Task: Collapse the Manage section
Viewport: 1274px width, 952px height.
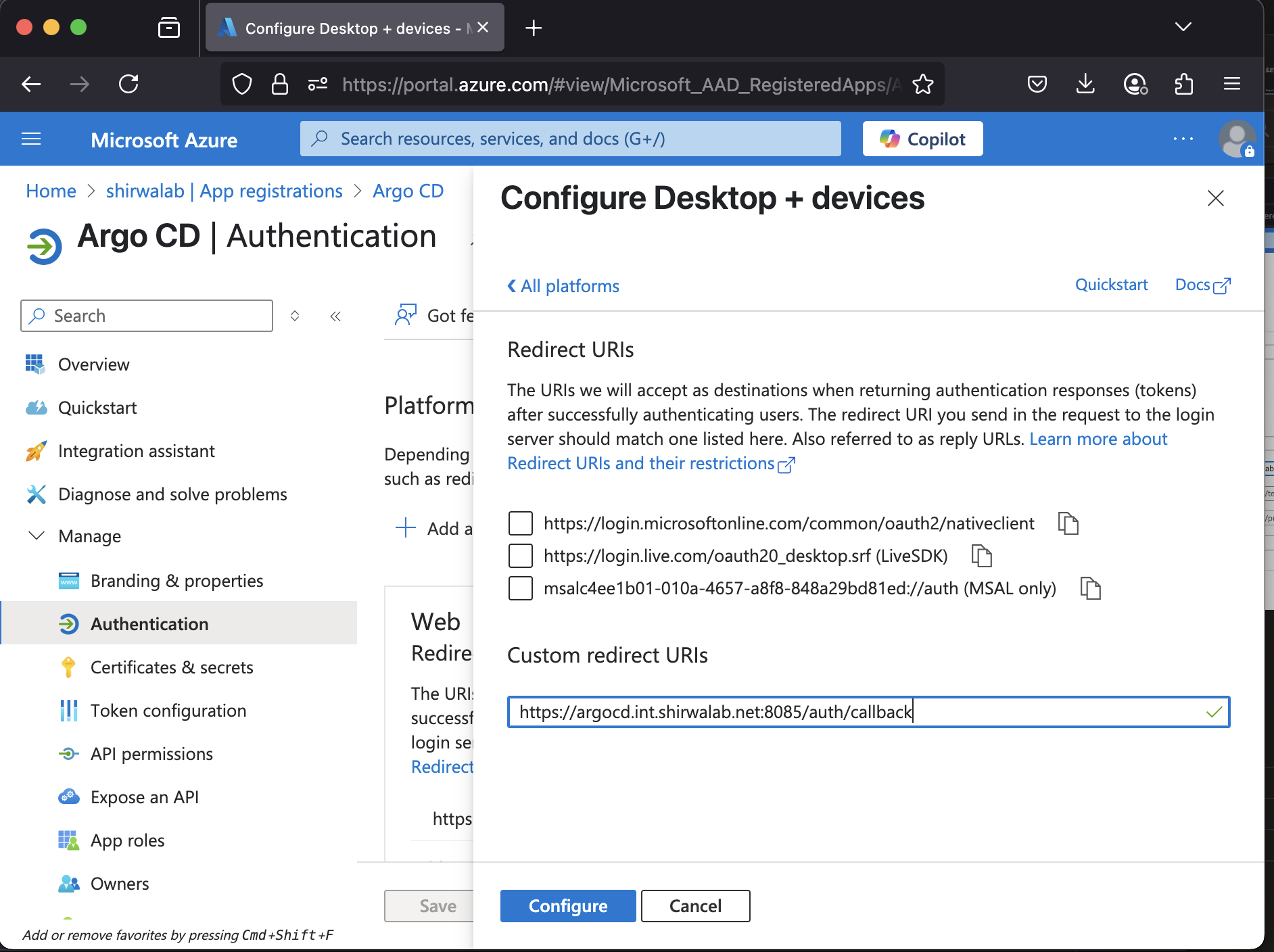Action: pyautogui.click(x=37, y=536)
